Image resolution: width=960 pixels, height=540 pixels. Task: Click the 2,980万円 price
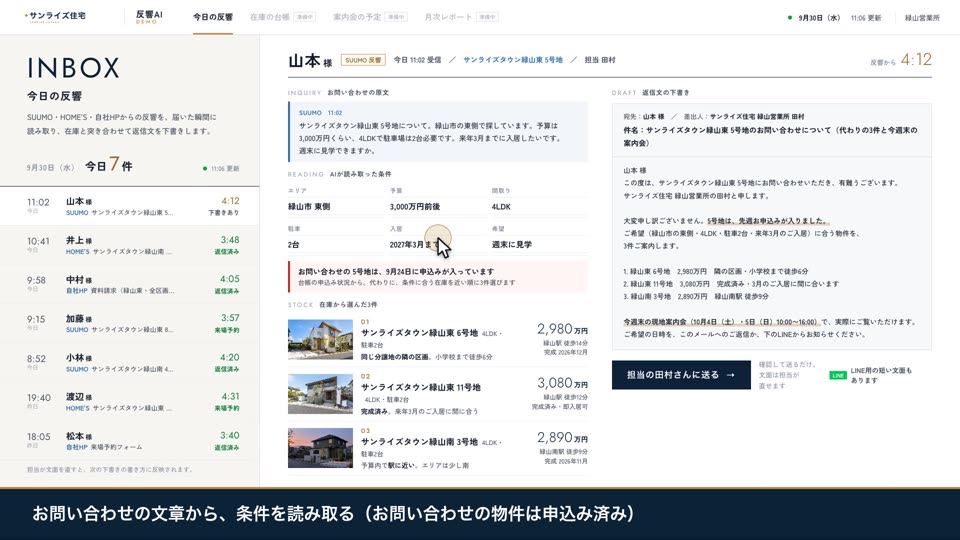562,329
